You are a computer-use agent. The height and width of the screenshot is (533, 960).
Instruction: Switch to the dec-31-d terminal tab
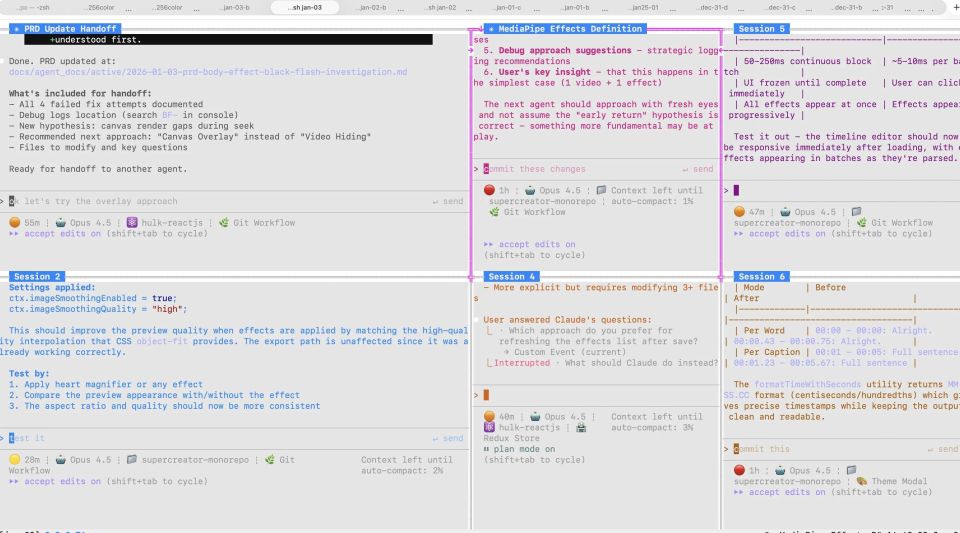(713, 7)
